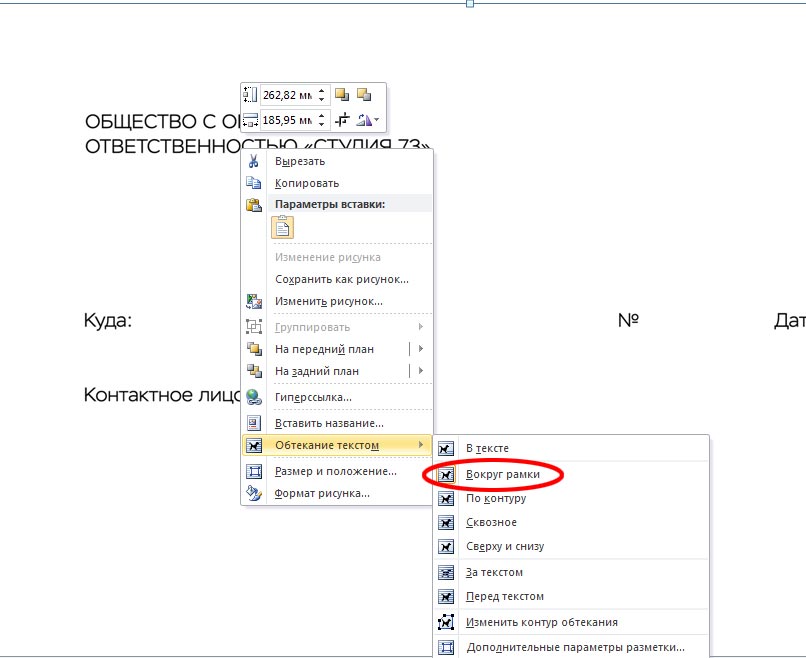Viewport: 806px width, 658px height.
Task: Click the По контуру wrap icon
Action: (x=446, y=498)
